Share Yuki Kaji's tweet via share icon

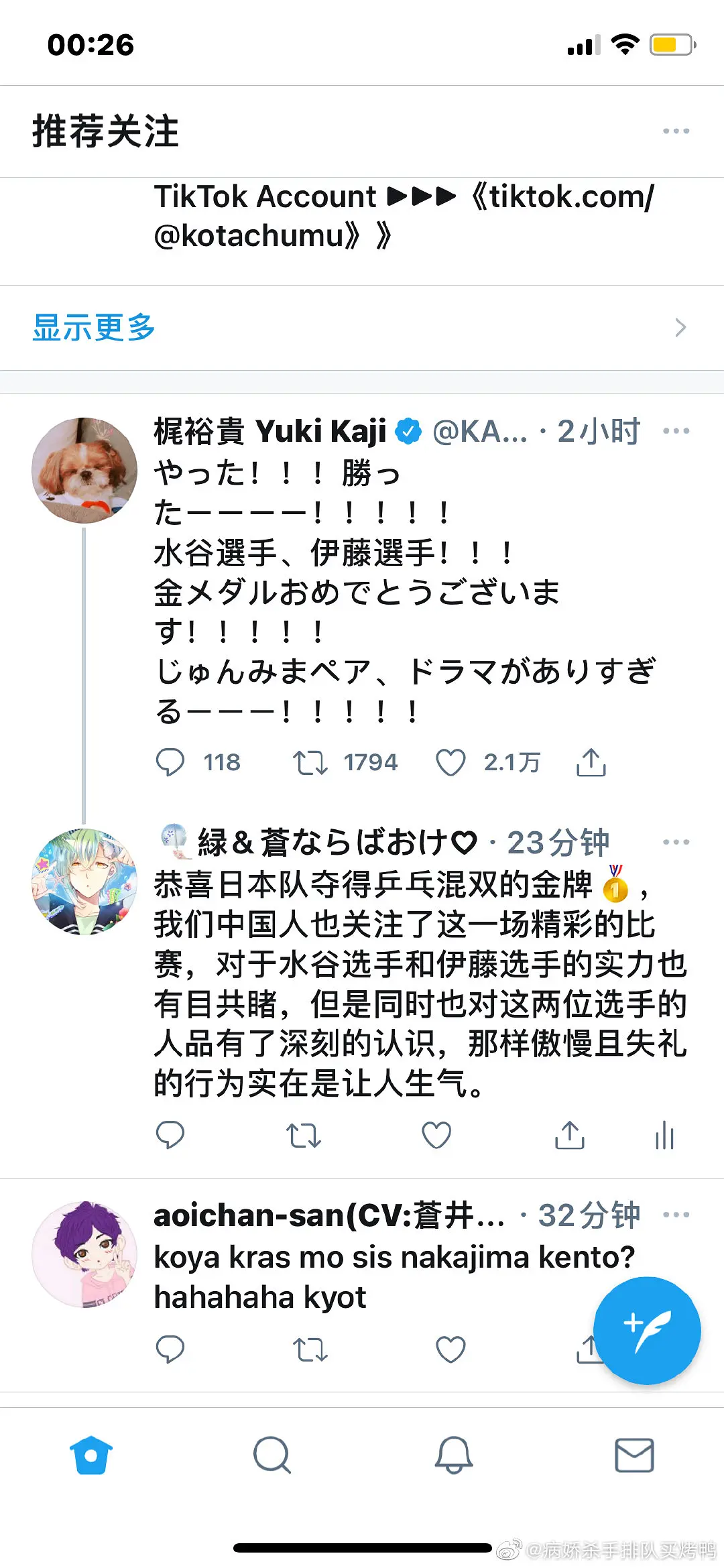591,763
